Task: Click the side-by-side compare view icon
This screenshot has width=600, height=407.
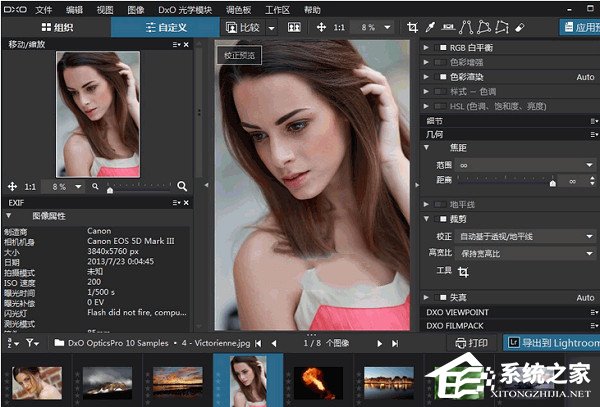Action: 294,27
